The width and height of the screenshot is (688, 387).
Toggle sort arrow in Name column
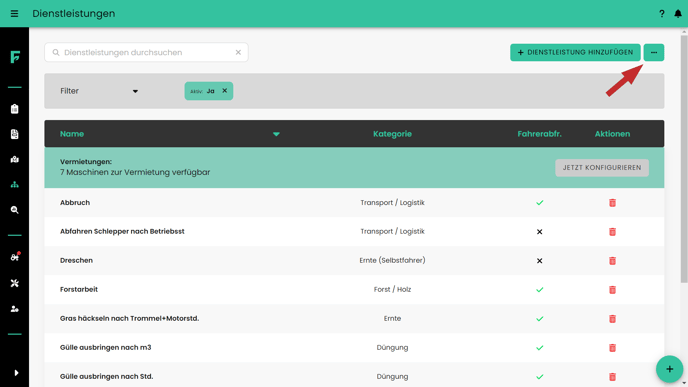(276, 134)
